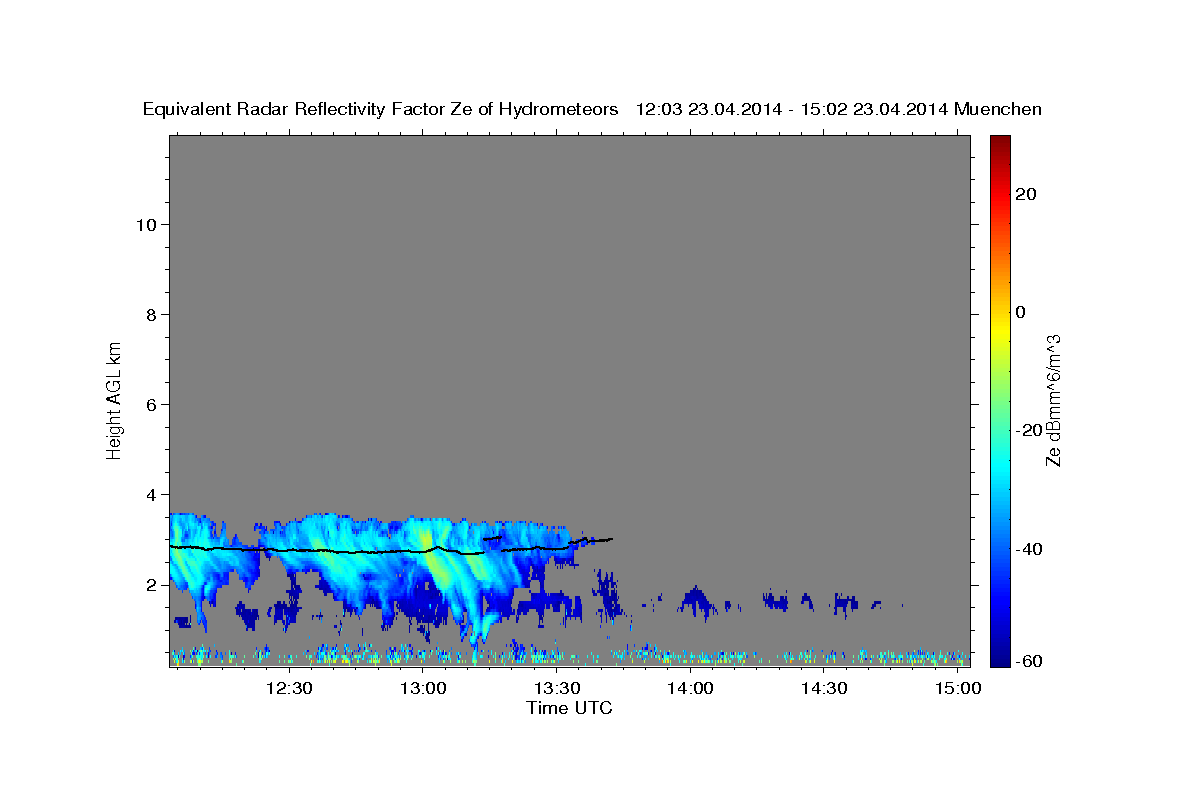
Task: Click the yellow region of the colorbar
Action: tap(1000, 330)
